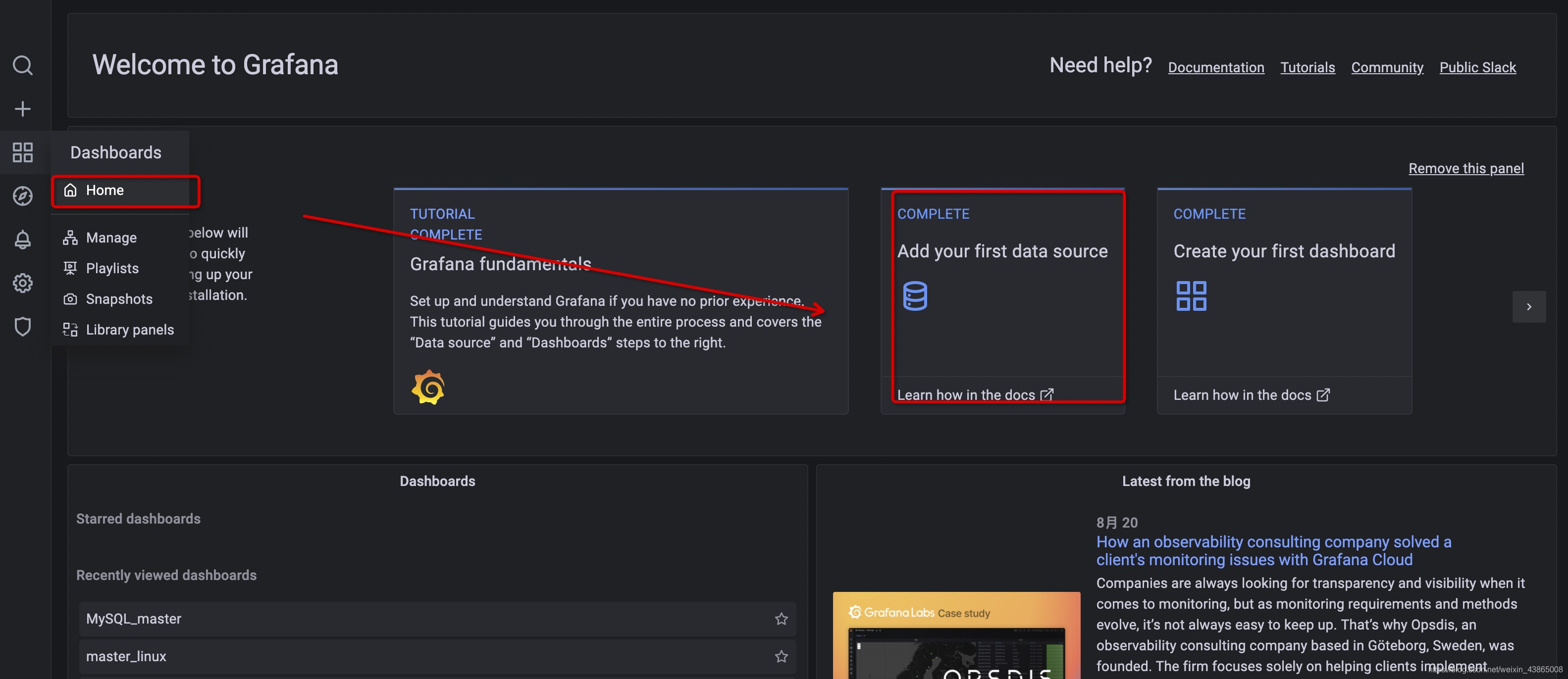Open the Public Slack link

pos(1477,67)
